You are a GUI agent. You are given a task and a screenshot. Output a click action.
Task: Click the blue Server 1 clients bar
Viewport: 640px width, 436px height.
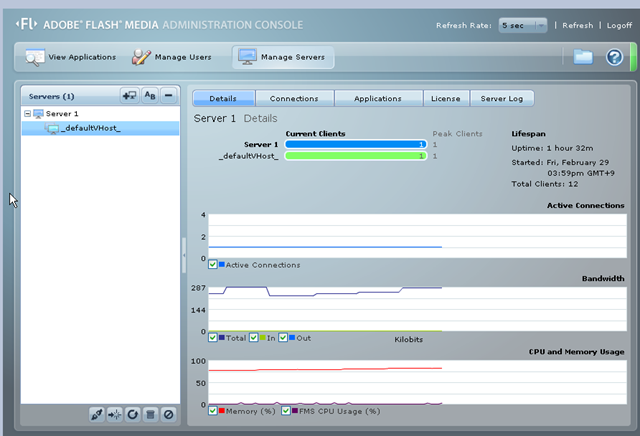(356, 145)
